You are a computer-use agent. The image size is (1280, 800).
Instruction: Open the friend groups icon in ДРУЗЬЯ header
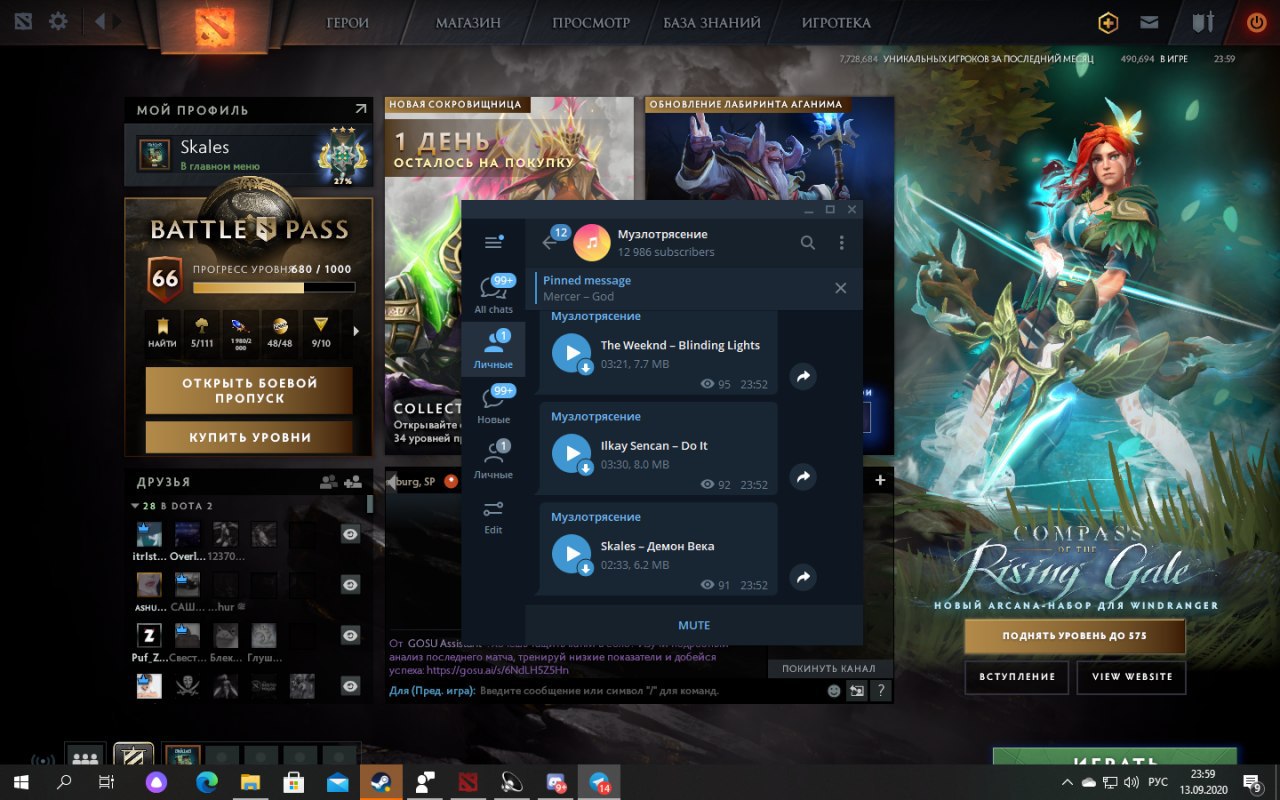pos(328,481)
